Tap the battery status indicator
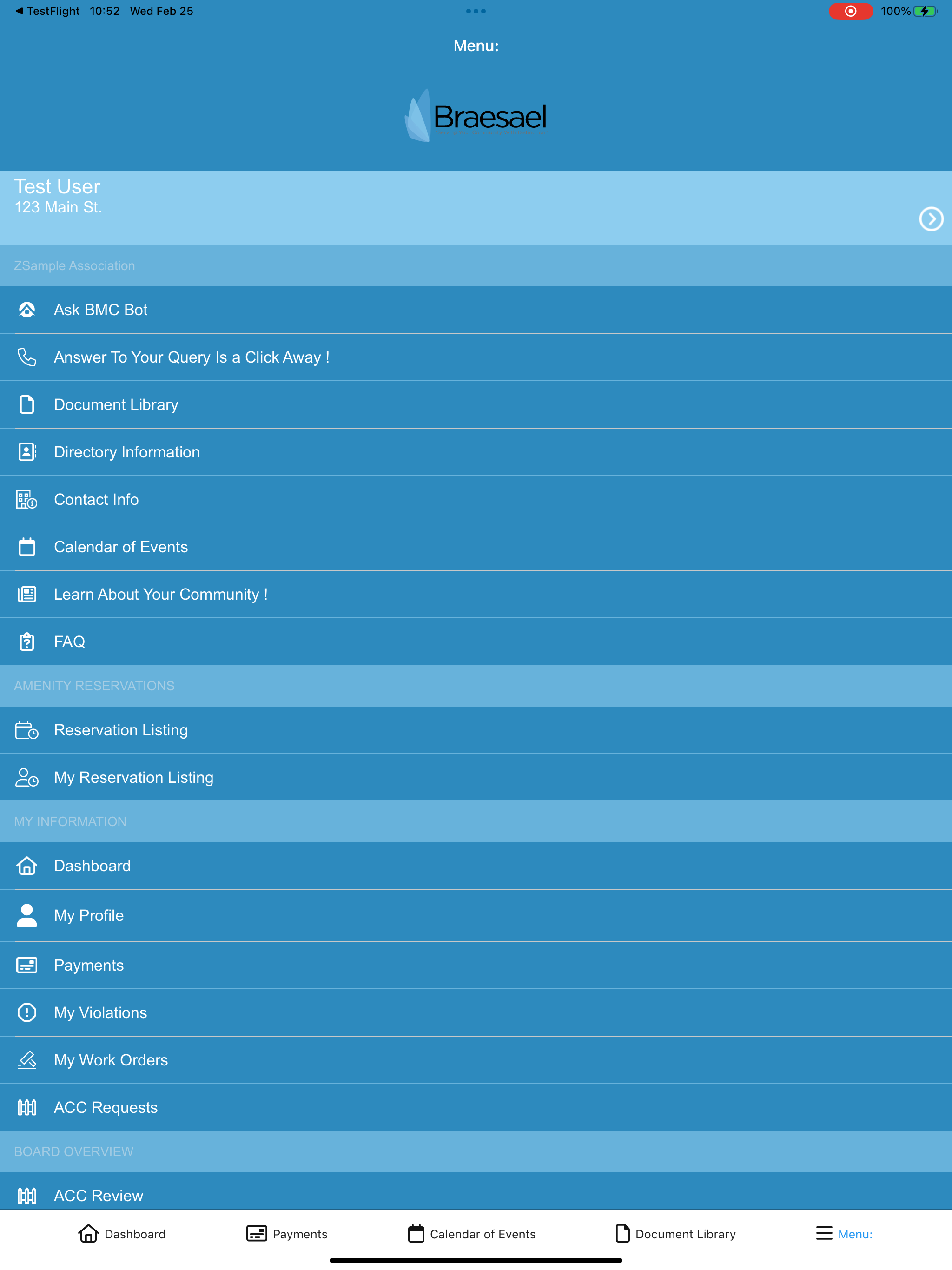This screenshot has height=1270, width=952. pos(926,11)
